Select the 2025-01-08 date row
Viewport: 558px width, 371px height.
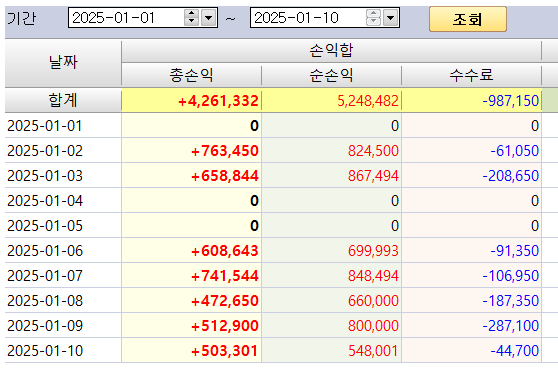63,301
